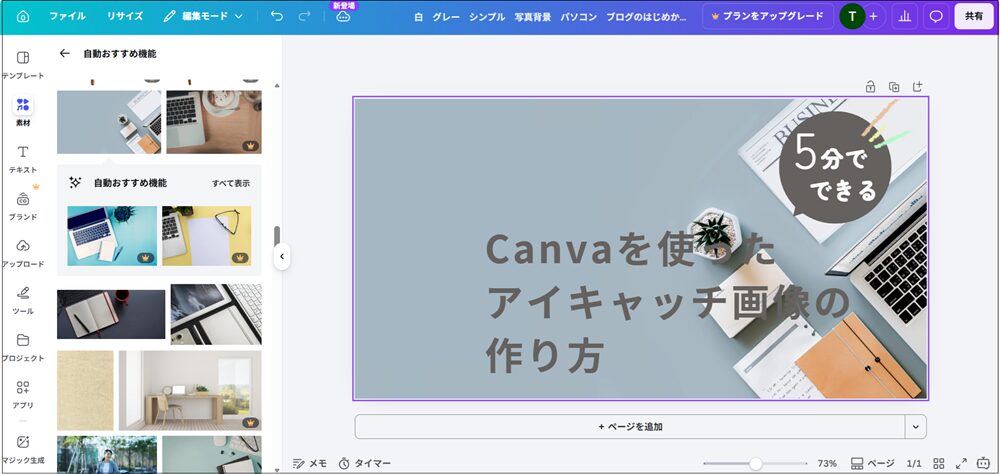Select the beige paper texture thumbnail

[x=85, y=390]
